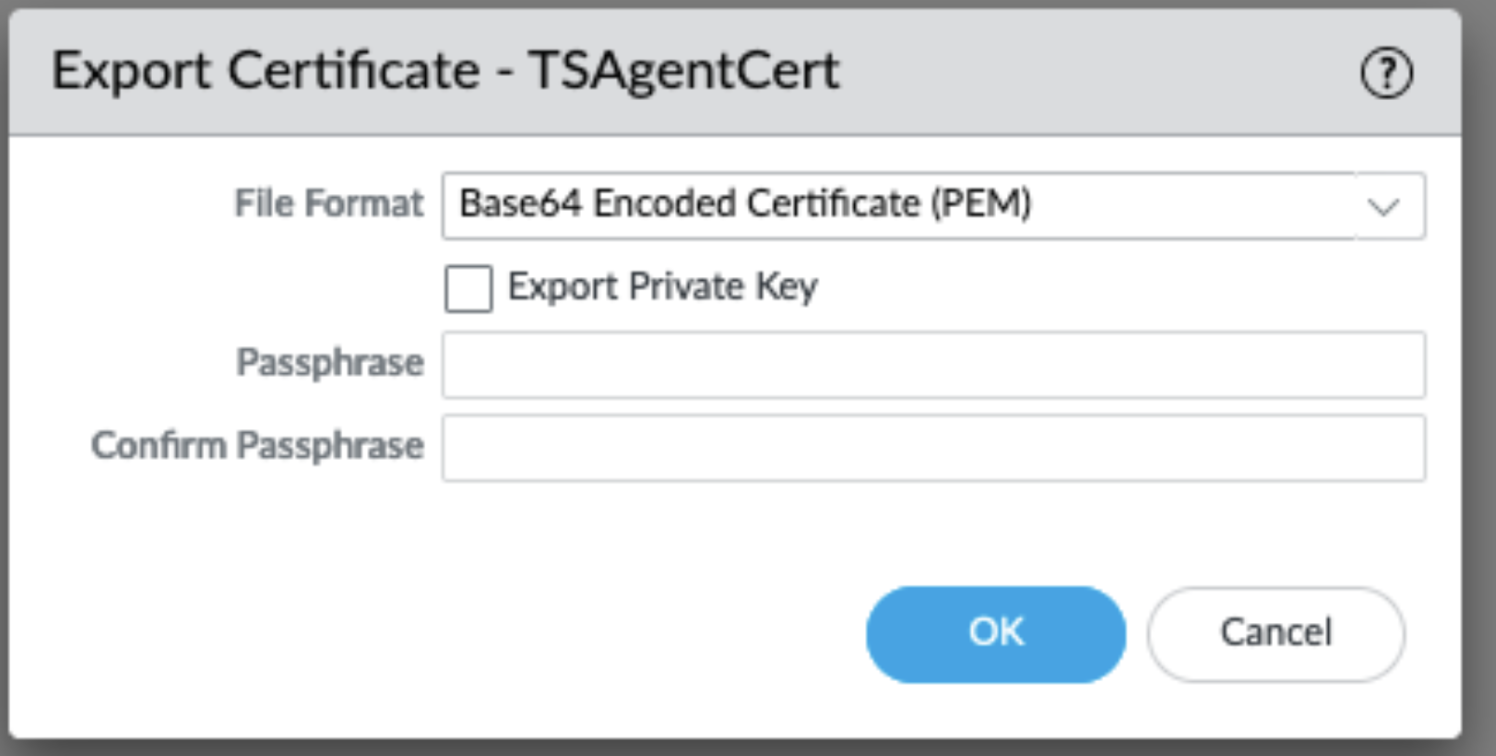Click the Passphrase field label
The width and height of the screenshot is (1496, 756).
[330, 363]
